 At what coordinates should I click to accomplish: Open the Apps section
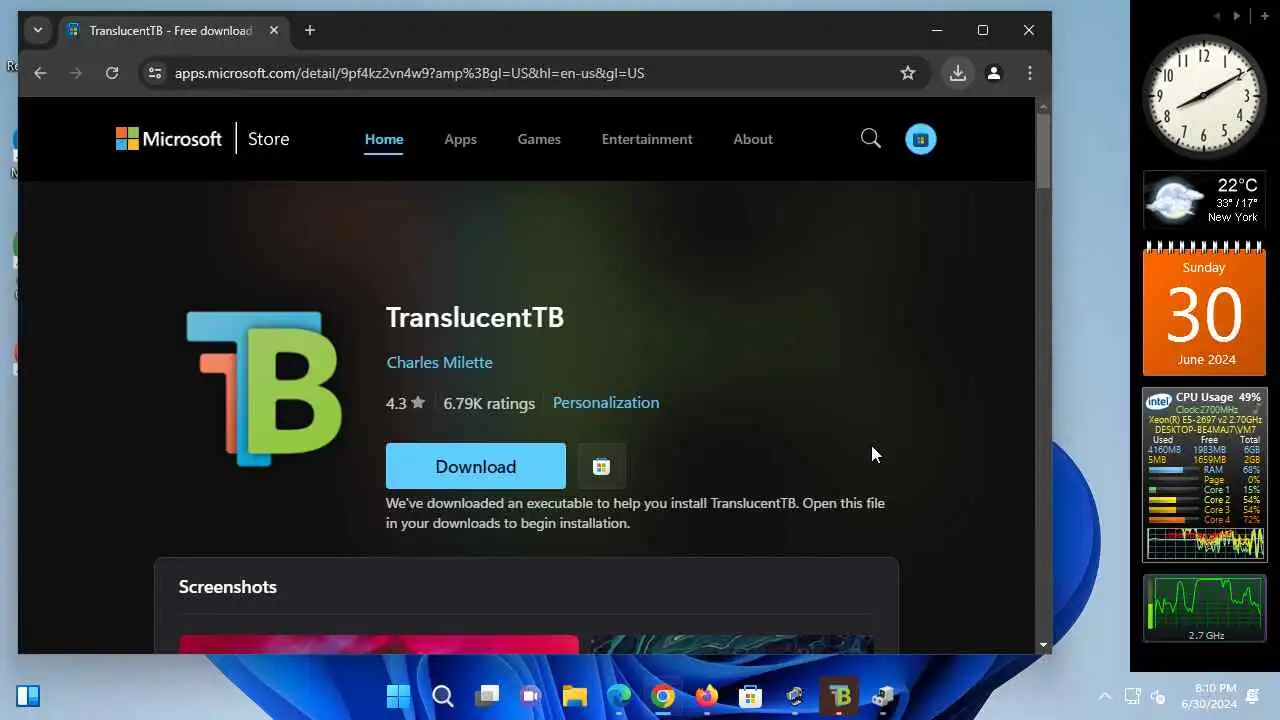(x=460, y=139)
